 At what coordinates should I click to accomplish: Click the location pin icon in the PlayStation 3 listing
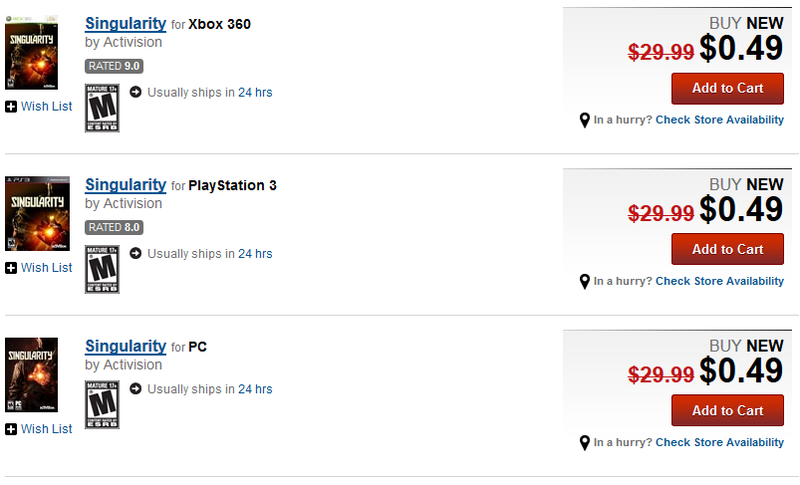pos(585,282)
